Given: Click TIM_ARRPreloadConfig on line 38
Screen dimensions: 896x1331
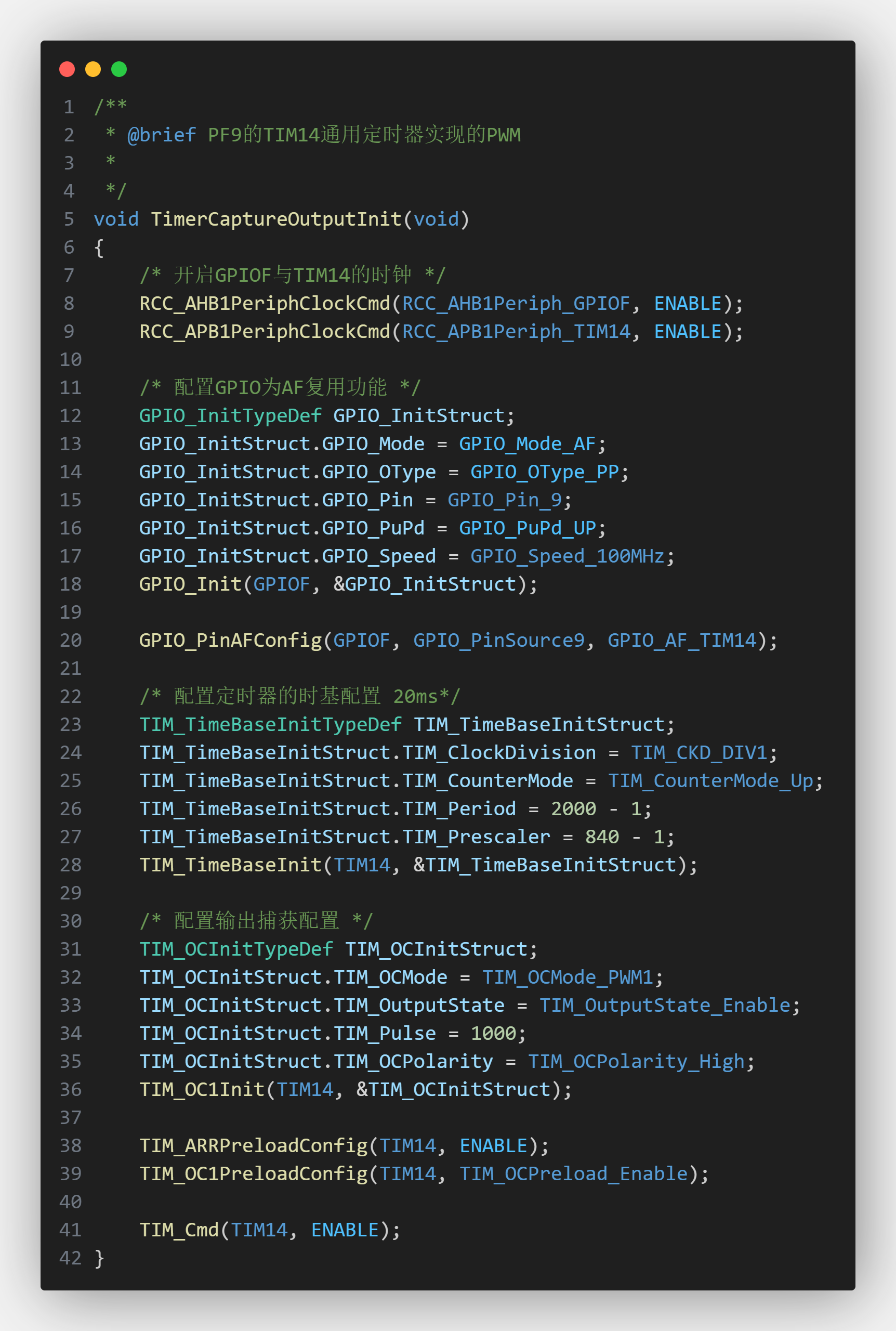Looking at the screenshot, I should click(253, 1146).
